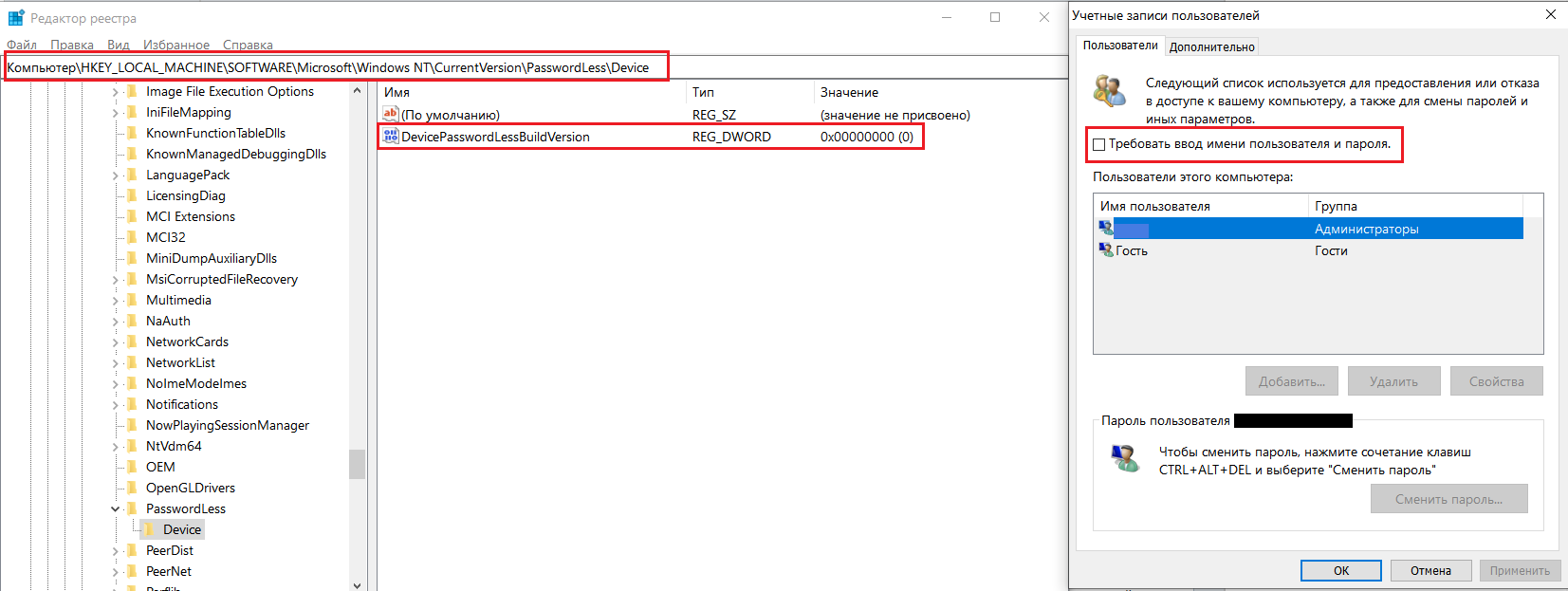The image size is (1568, 591).
Task: Click the PasswordLess folder icon
Action: [132, 508]
